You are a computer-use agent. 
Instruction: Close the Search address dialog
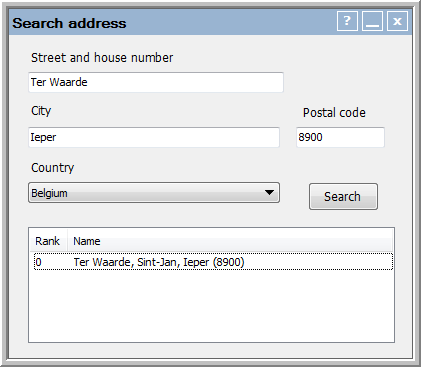397,21
